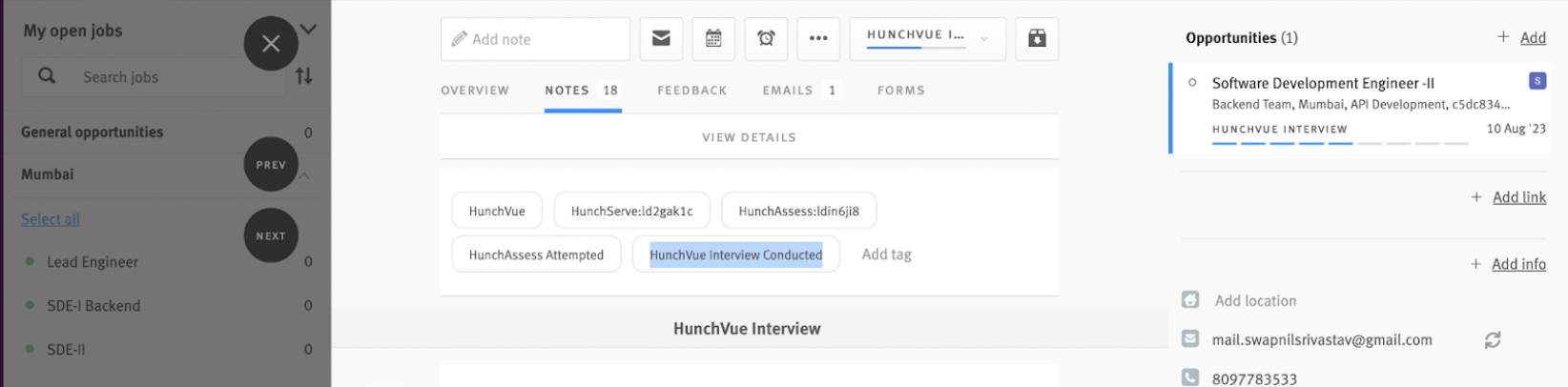Screen dimensions: 1568x387
Task: Click the archive candidate icon
Action: [x=1037, y=39]
